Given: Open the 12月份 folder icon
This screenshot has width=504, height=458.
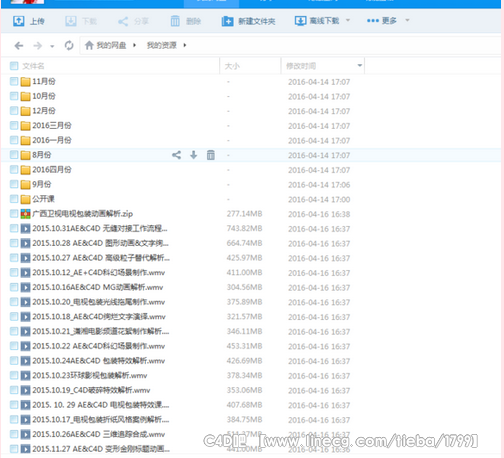Looking at the screenshot, I should coord(25,111).
